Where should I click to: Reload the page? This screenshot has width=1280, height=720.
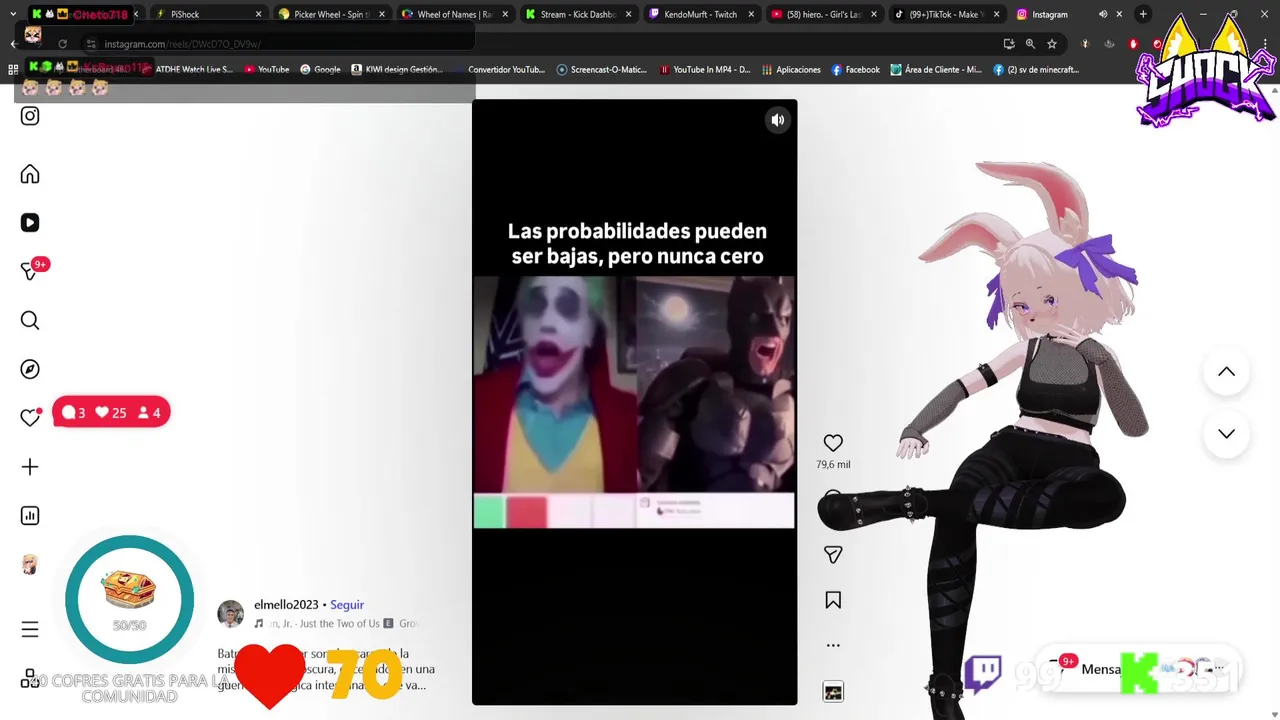[x=62, y=44]
